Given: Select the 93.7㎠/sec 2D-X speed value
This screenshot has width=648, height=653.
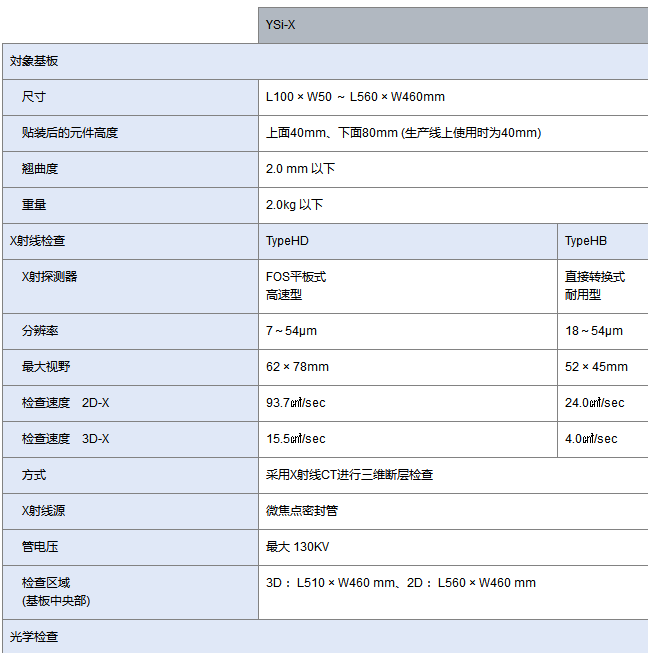Looking at the screenshot, I should point(295,403).
